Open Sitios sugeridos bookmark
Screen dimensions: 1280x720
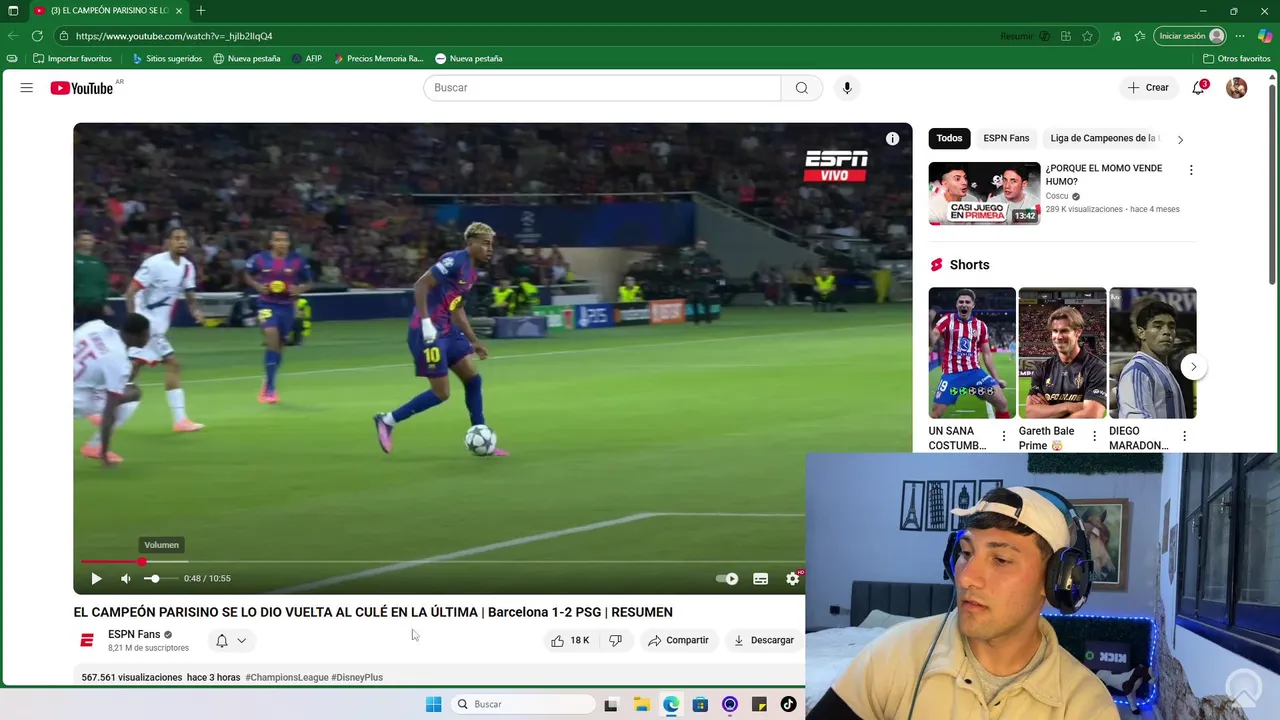click(x=167, y=59)
